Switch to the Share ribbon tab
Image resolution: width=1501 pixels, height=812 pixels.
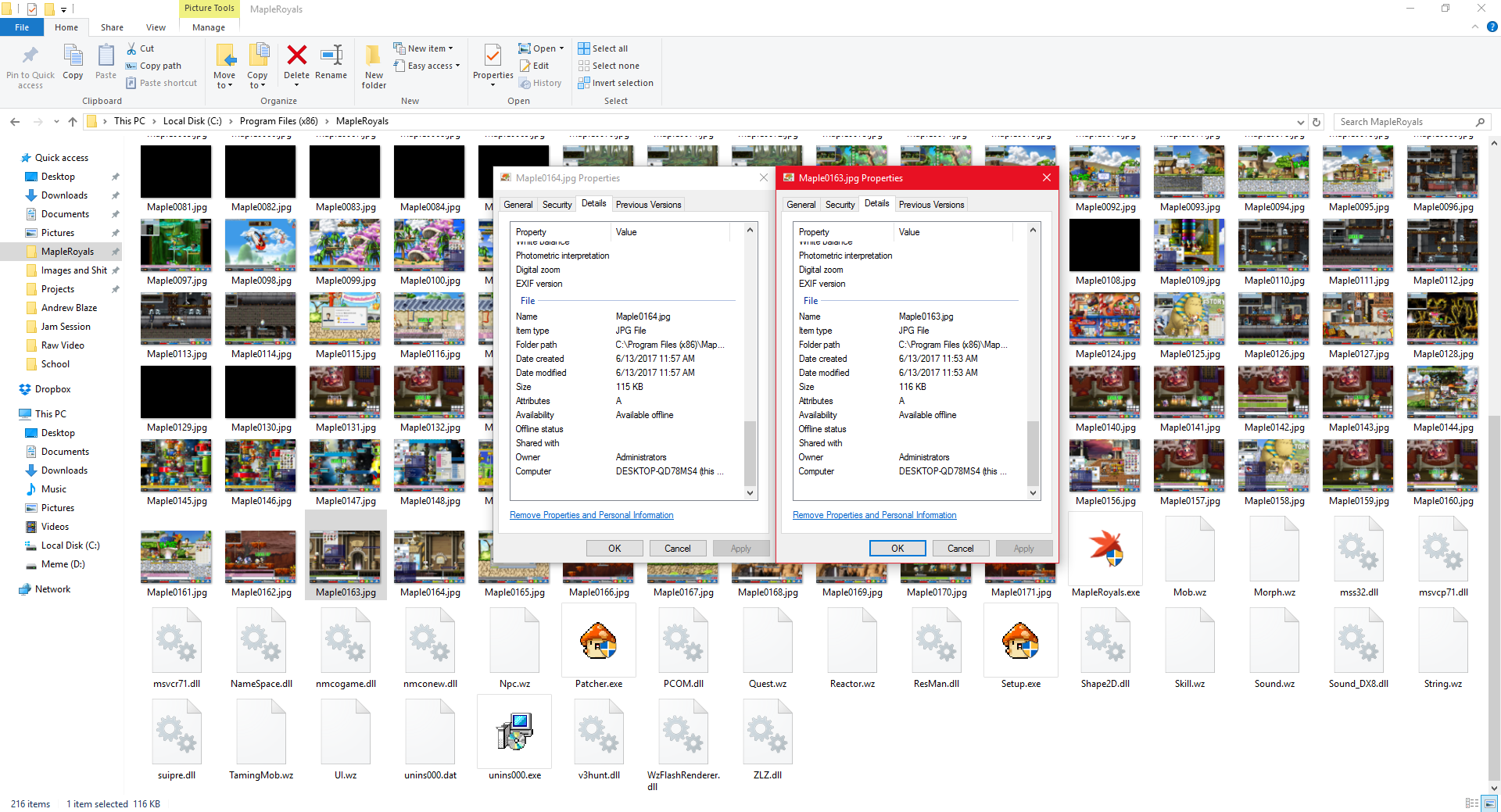(x=112, y=27)
